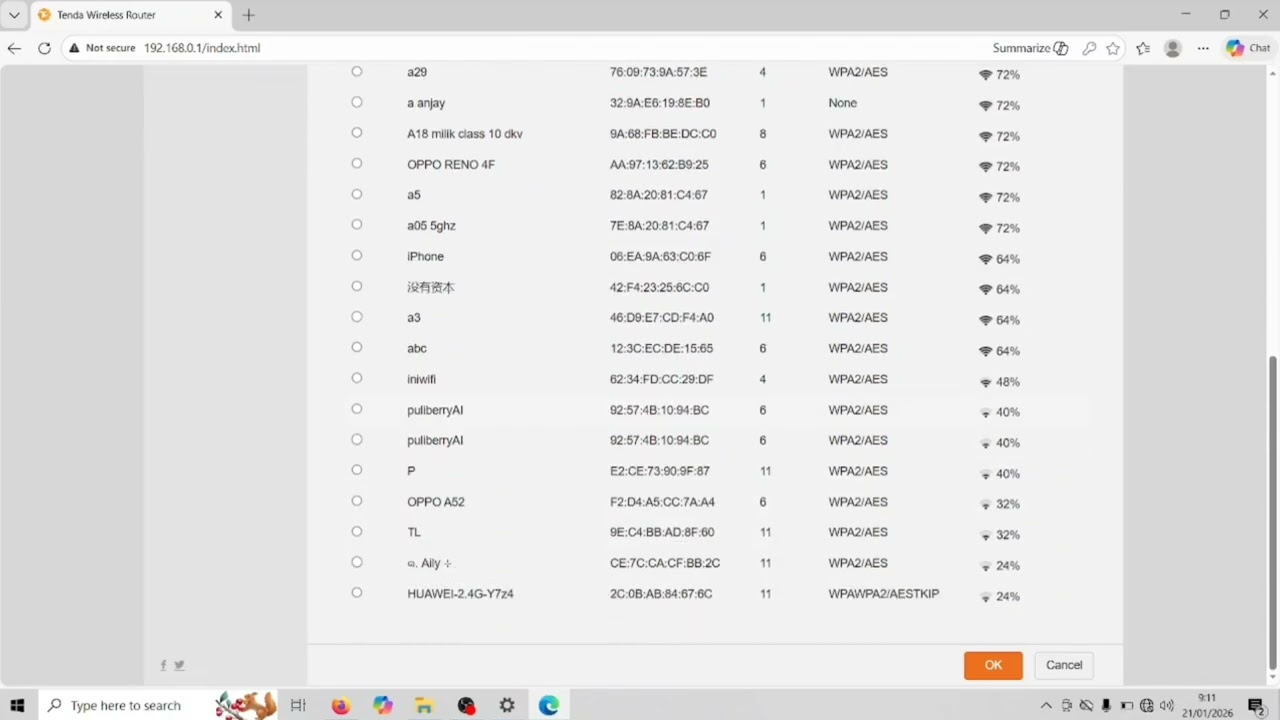This screenshot has height=720, width=1280.
Task: Click the MAC address 06:EA:9A:63:C0:6F
Action: pyautogui.click(x=660, y=256)
